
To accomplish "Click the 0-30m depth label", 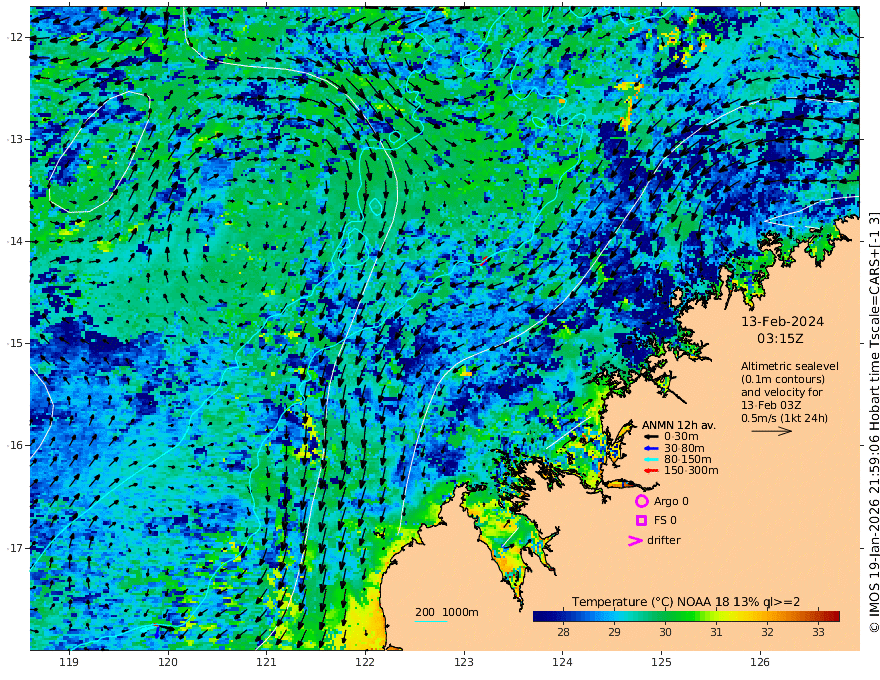I will pyautogui.click(x=681, y=437).
